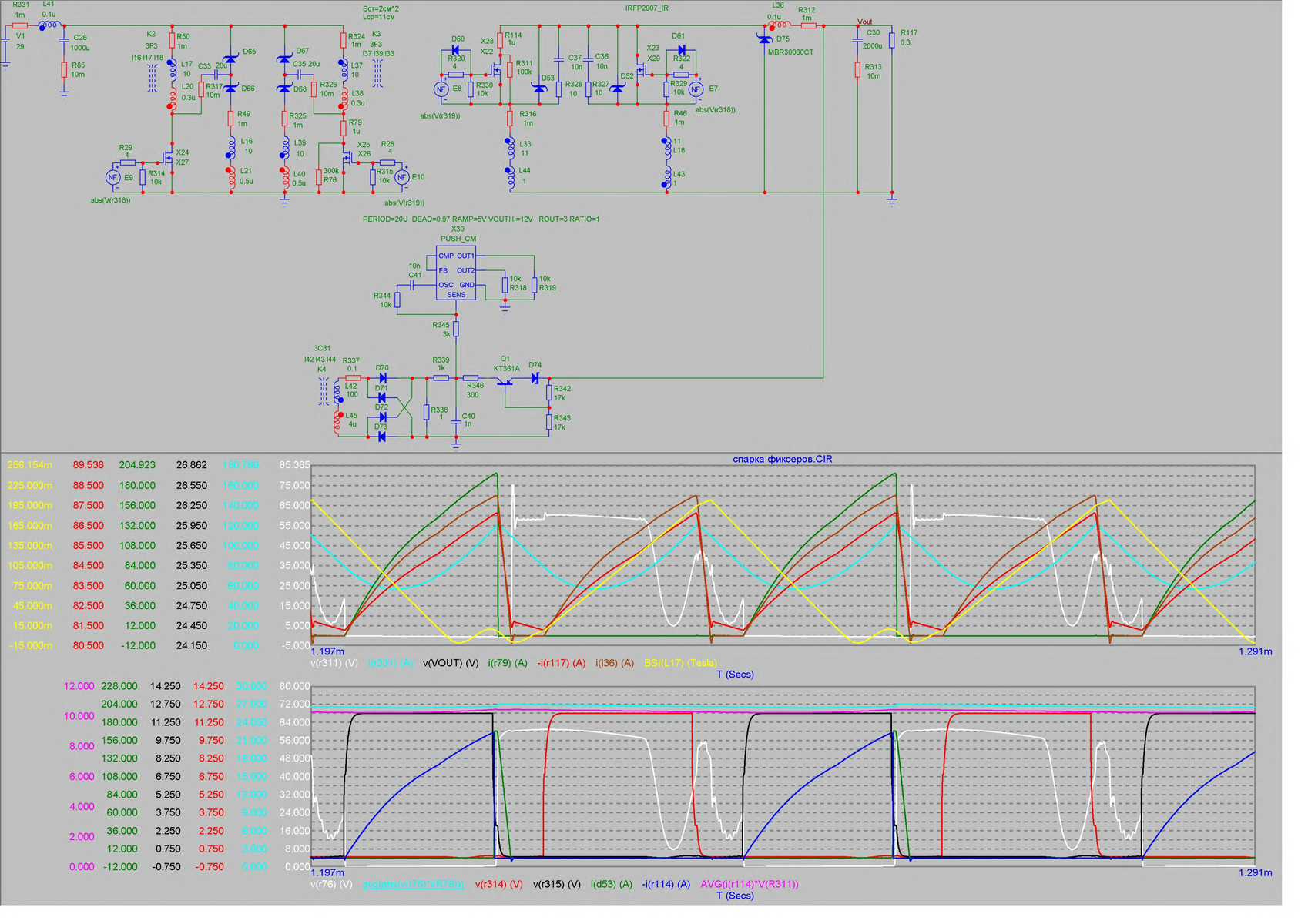Select the D61 diode symbol
1308x924 pixels.
(x=681, y=51)
